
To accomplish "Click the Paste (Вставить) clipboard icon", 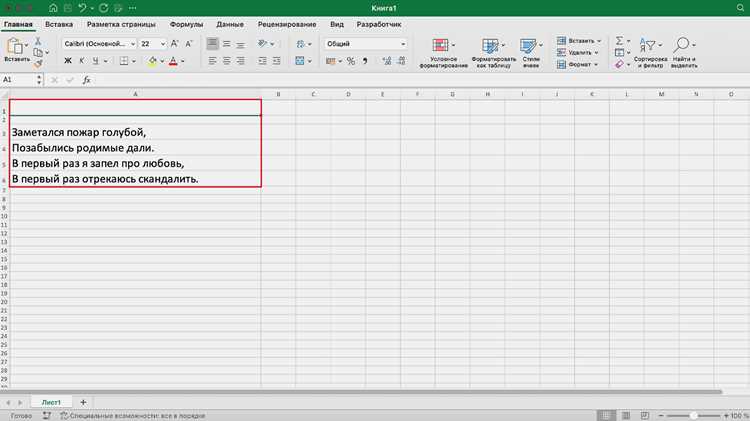I will pyautogui.click(x=15, y=47).
